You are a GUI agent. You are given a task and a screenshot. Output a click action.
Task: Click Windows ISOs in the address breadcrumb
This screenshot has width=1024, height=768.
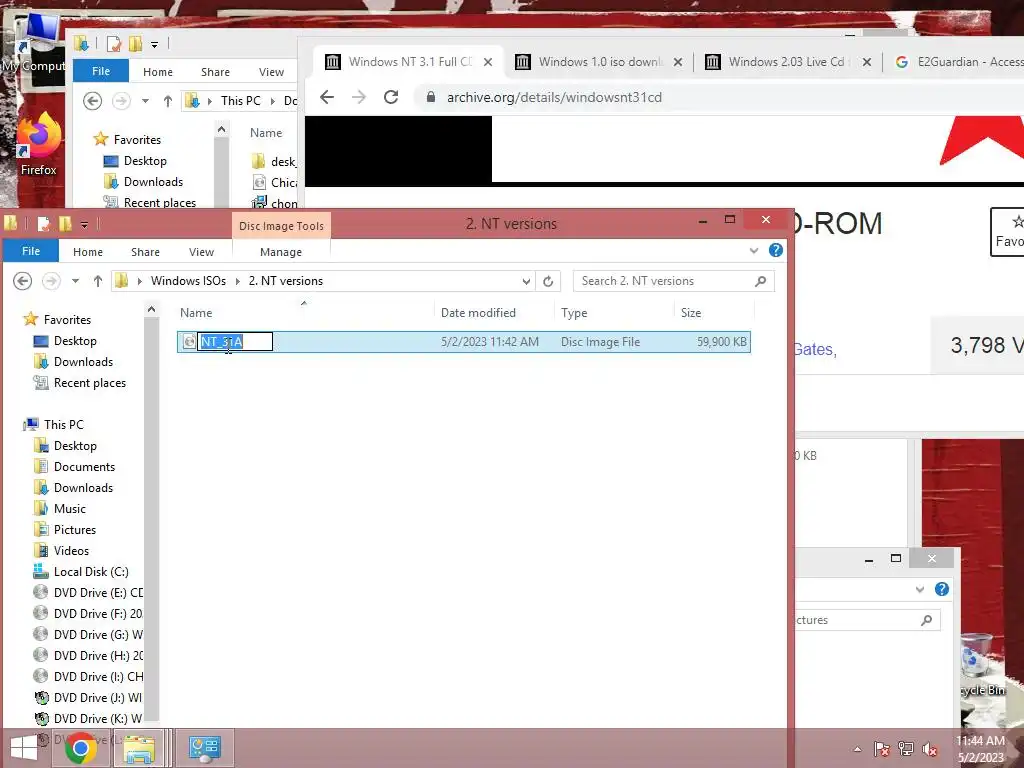click(188, 281)
